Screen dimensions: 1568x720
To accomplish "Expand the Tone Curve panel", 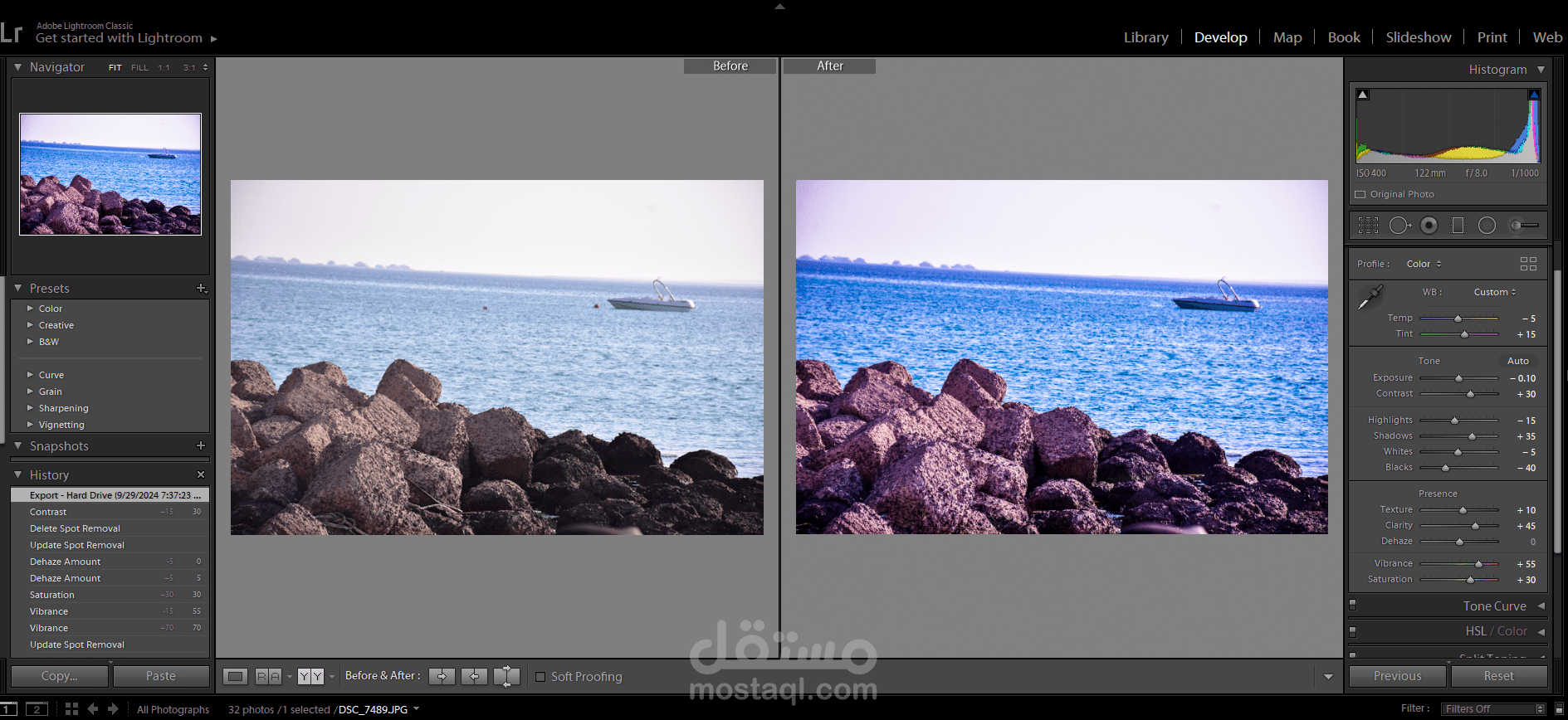I will click(x=1541, y=606).
